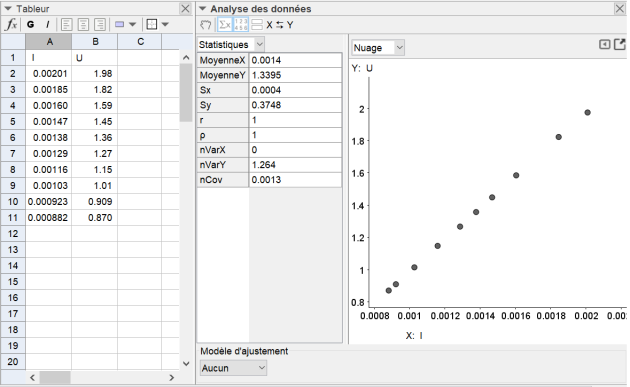
Task: Toggle italic formatting I button
Action: (47, 25)
